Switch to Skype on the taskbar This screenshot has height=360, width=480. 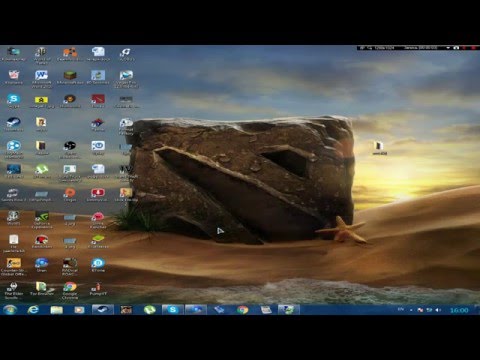tap(173, 310)
